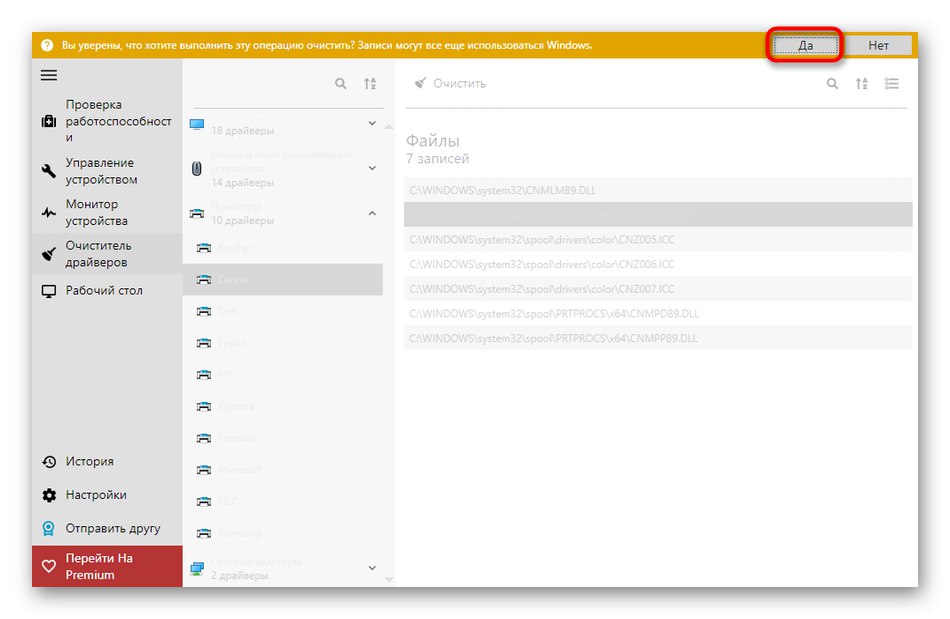Click scrollbar down arrow in category list

pyautogui.click(x=389, y=580)
